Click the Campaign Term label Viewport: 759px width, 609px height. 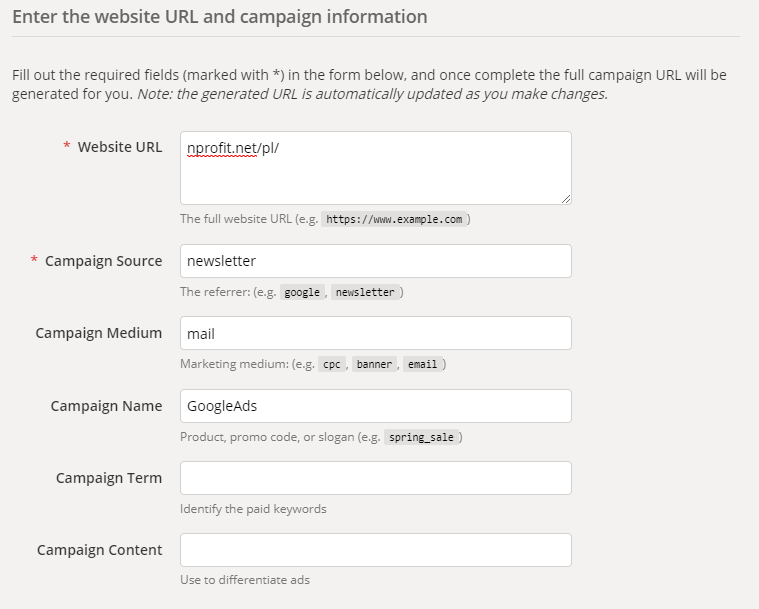pyautogui.click(x=108, y=478)
